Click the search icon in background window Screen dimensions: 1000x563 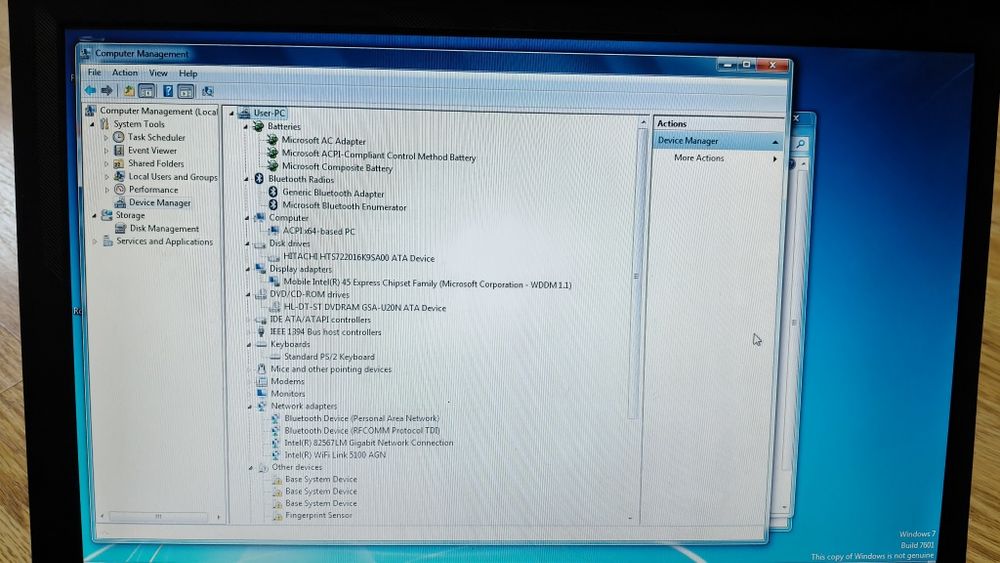coord(800,145)
